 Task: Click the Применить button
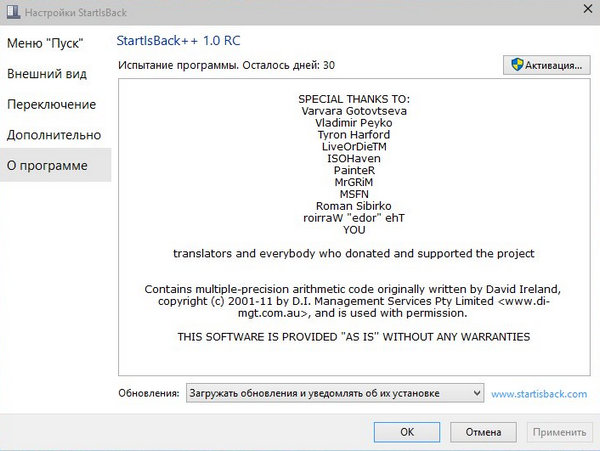coord(559,432)
